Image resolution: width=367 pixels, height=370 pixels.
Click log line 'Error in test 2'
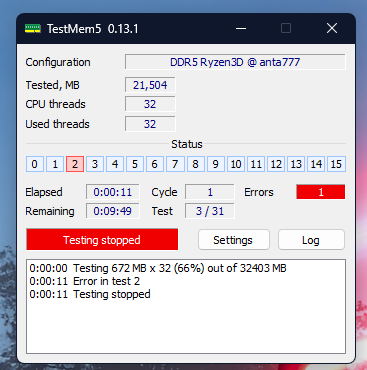85,281
